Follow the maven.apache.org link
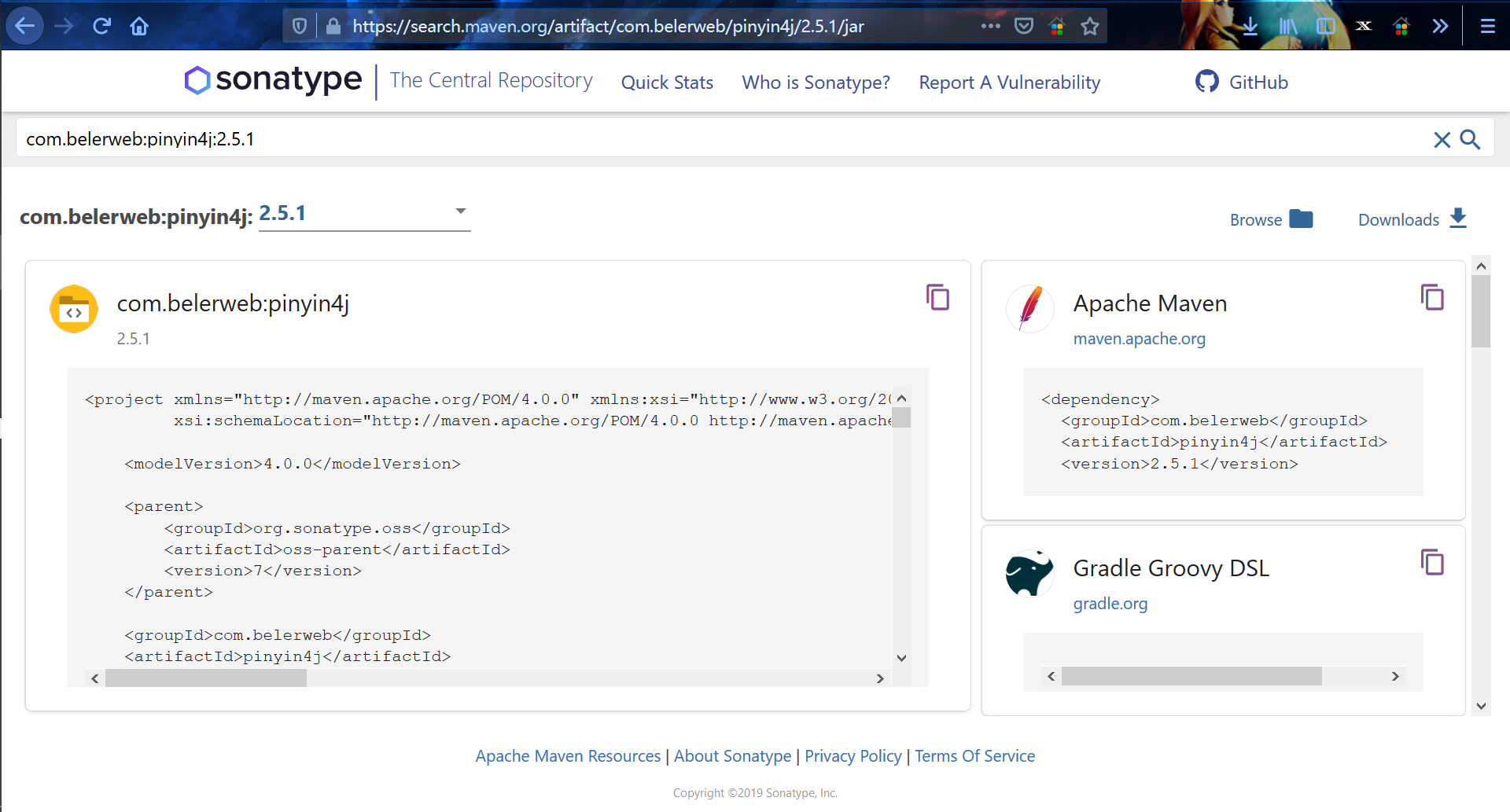The height and width of the screenshot is (812, 1510). (x=1139, y=339)
